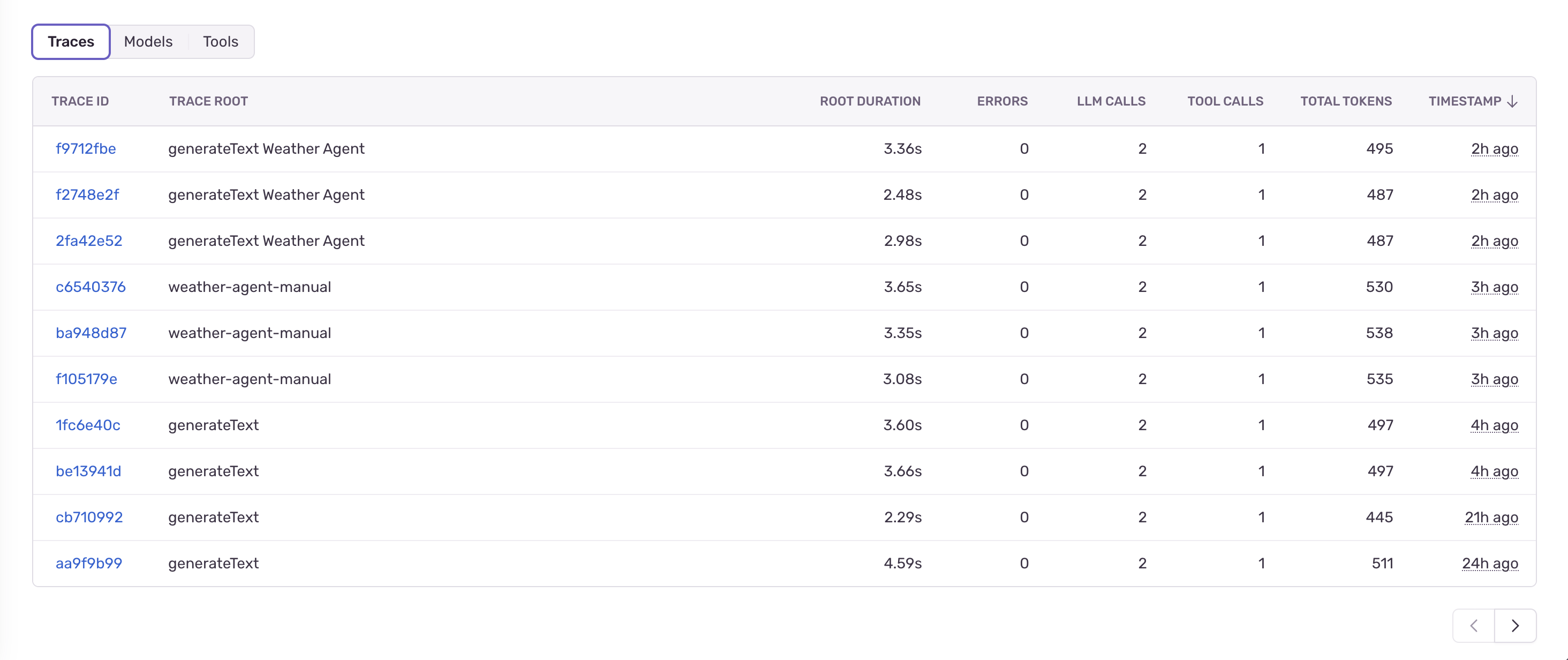Click the Timestamp sort arrow
Image resolution: width=1568 pixels, height=660 pixels.
pos(1513,102)
